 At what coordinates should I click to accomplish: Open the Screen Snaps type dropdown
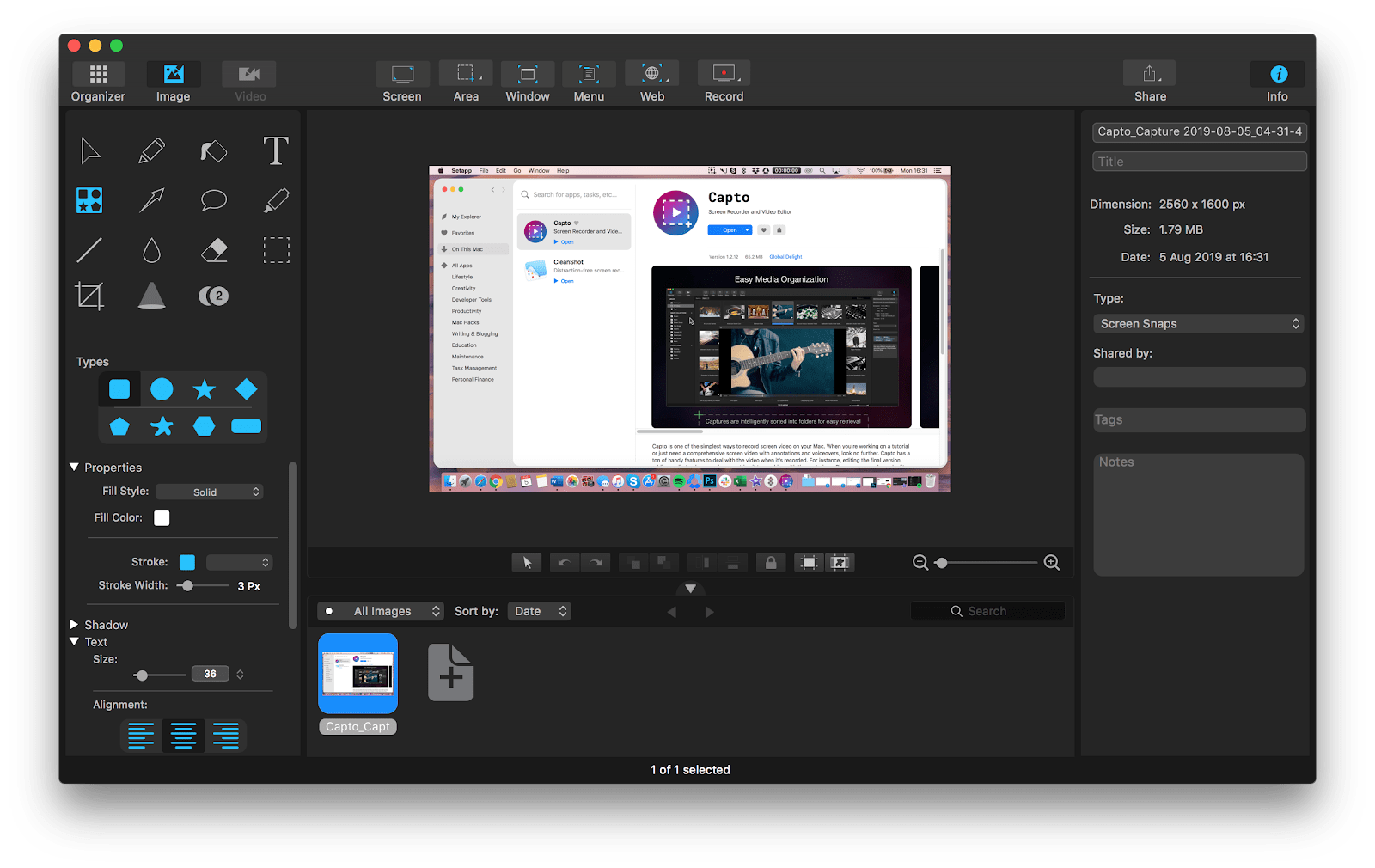pos(1199,323)
